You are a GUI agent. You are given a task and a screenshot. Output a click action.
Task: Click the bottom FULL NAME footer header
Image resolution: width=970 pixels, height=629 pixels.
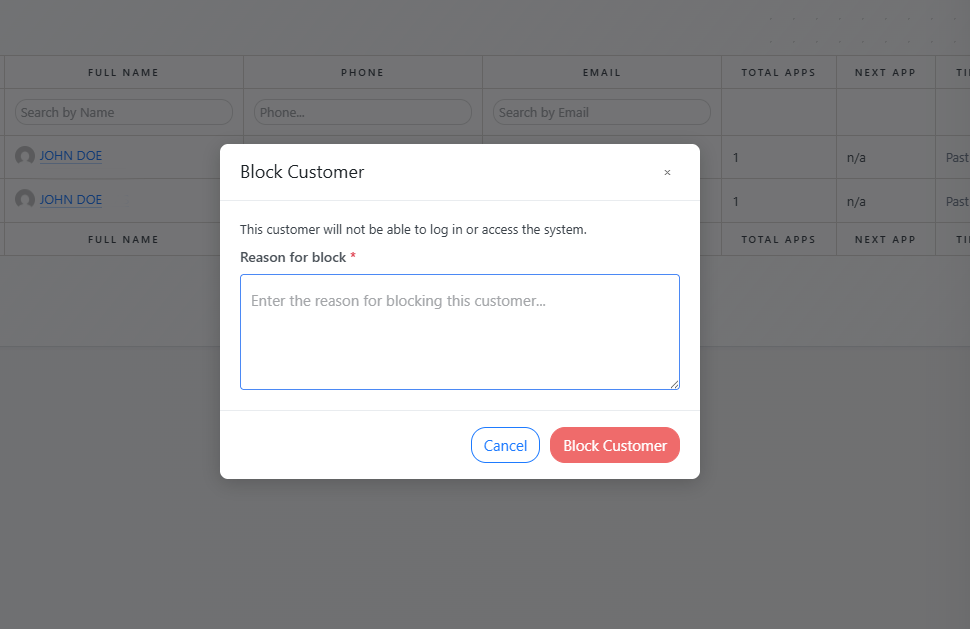coord(123,240)
